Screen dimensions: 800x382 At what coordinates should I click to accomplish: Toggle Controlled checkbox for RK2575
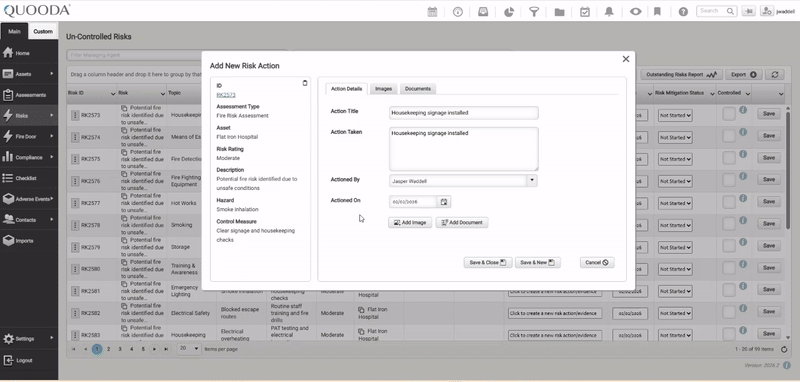(729, 158)
